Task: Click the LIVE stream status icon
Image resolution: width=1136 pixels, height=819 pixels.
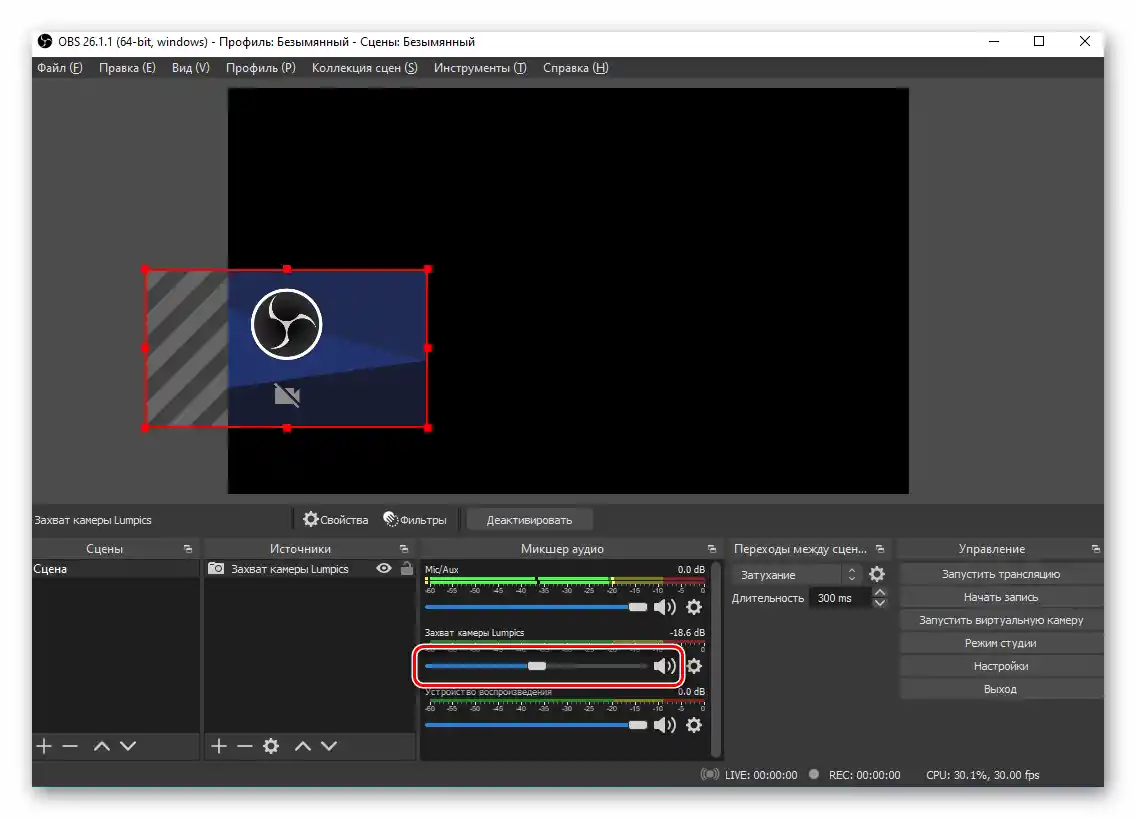Action: tap(710, 775)
